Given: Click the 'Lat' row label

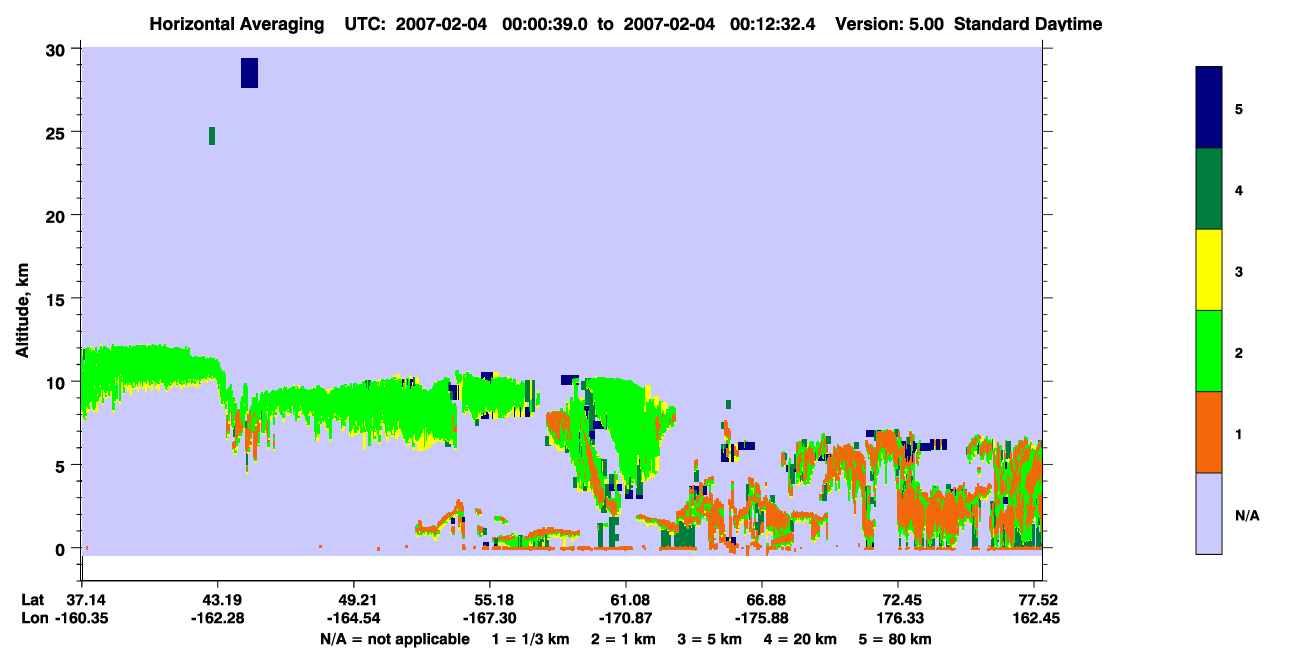Looking at the screenshot, I should (x=33, y=600).
